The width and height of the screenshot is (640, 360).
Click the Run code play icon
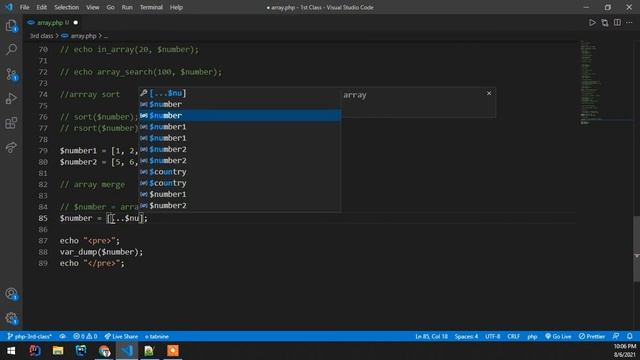click(592, 23)
